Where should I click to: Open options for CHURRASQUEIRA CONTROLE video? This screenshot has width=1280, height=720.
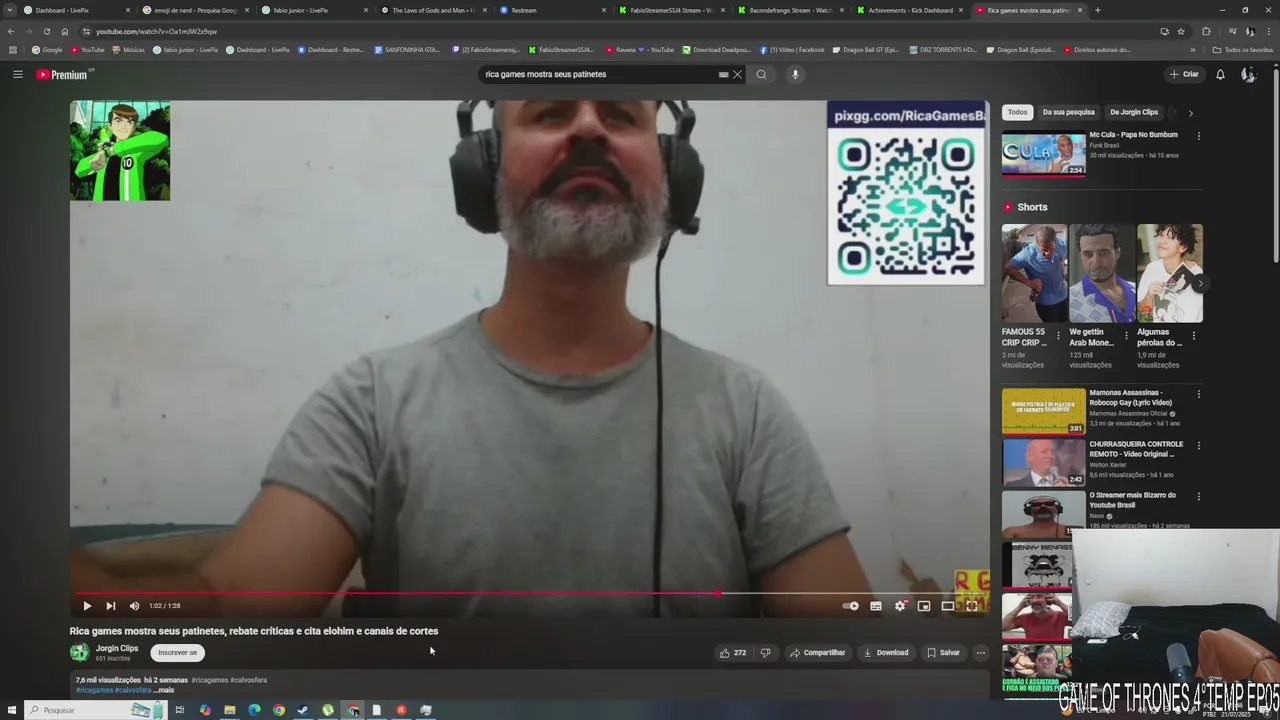[x=1198, y=445]
